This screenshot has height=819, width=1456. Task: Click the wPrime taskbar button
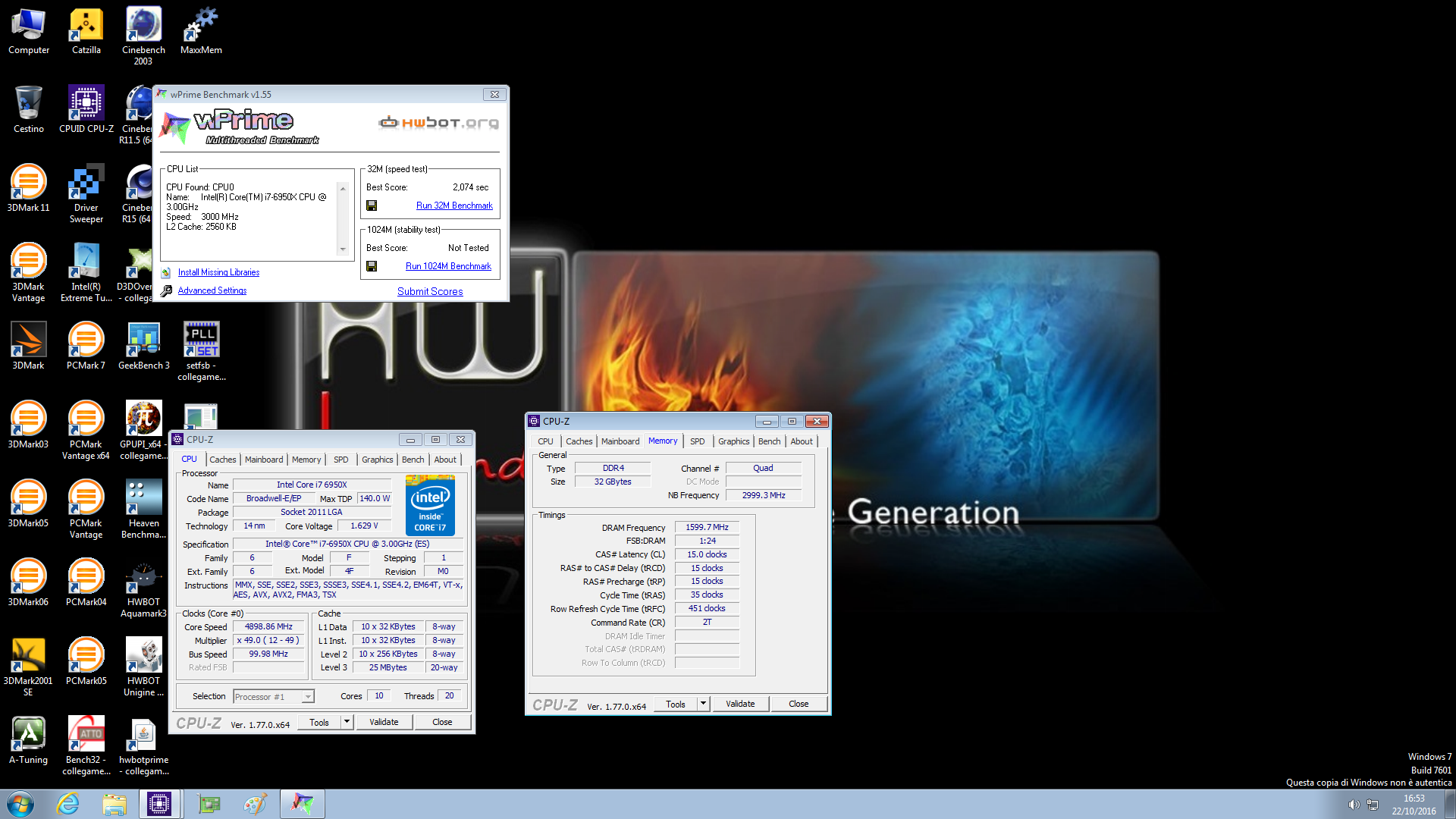(303, 804)
